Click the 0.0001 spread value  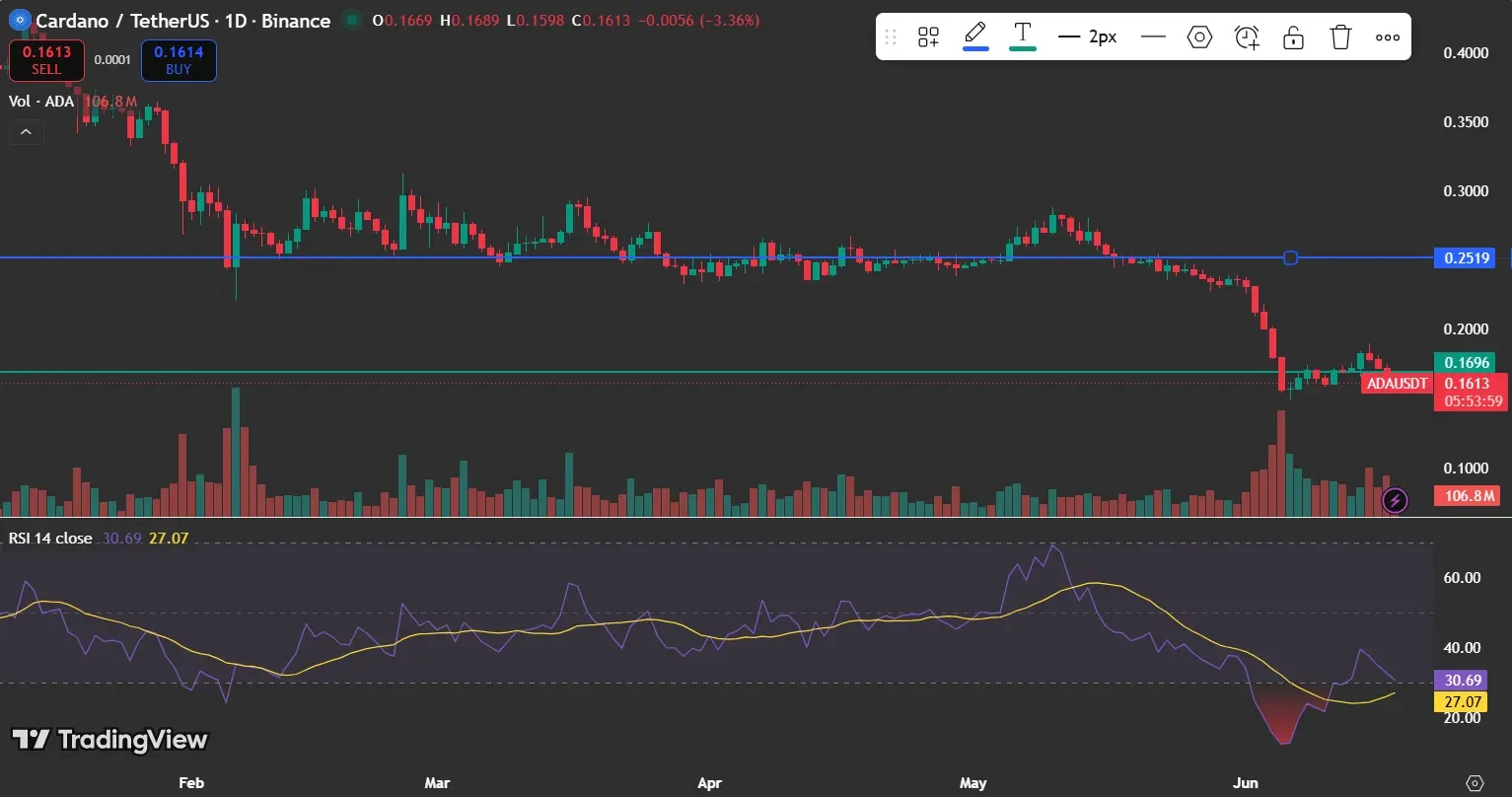112,60
